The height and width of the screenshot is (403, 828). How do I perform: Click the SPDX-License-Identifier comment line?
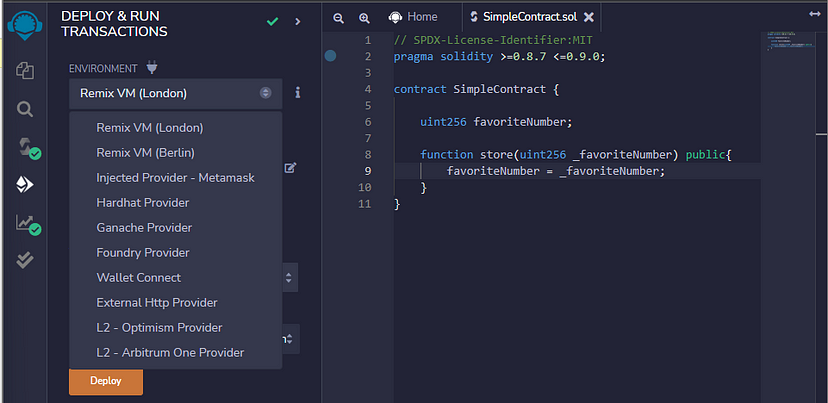coord(493,40)
